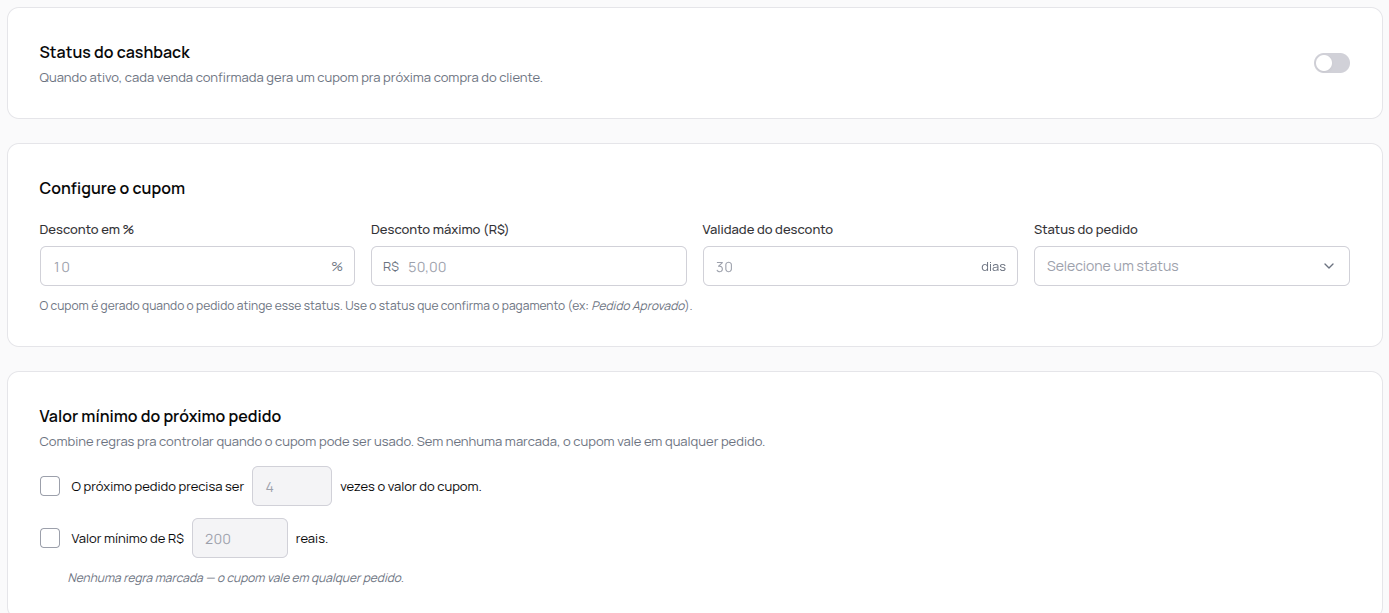Click the 'Quando ativo, cada venda' description
1389x613 pixels.
(291, 77)
